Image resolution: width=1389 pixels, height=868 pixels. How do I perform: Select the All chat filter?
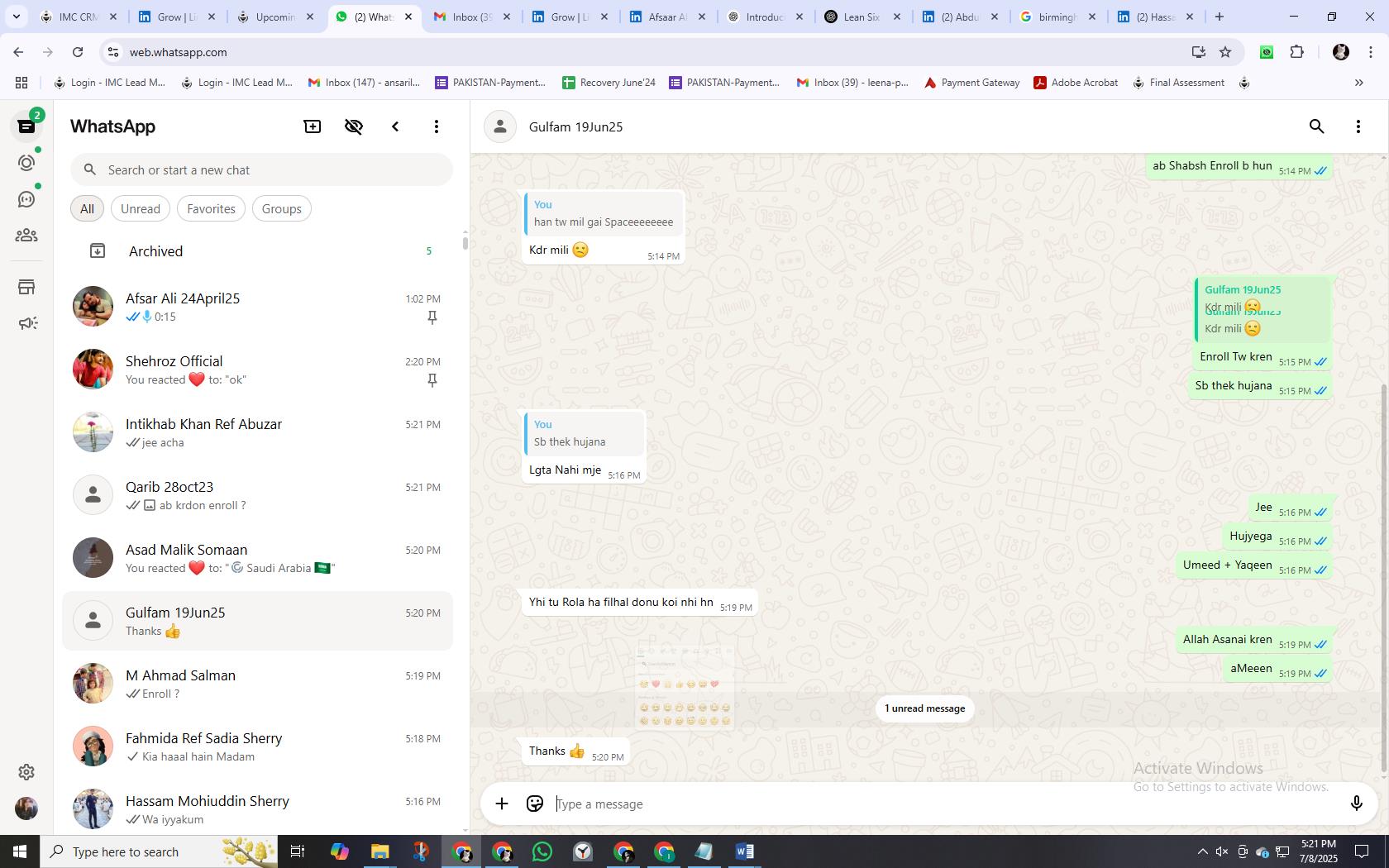point(87,209)
